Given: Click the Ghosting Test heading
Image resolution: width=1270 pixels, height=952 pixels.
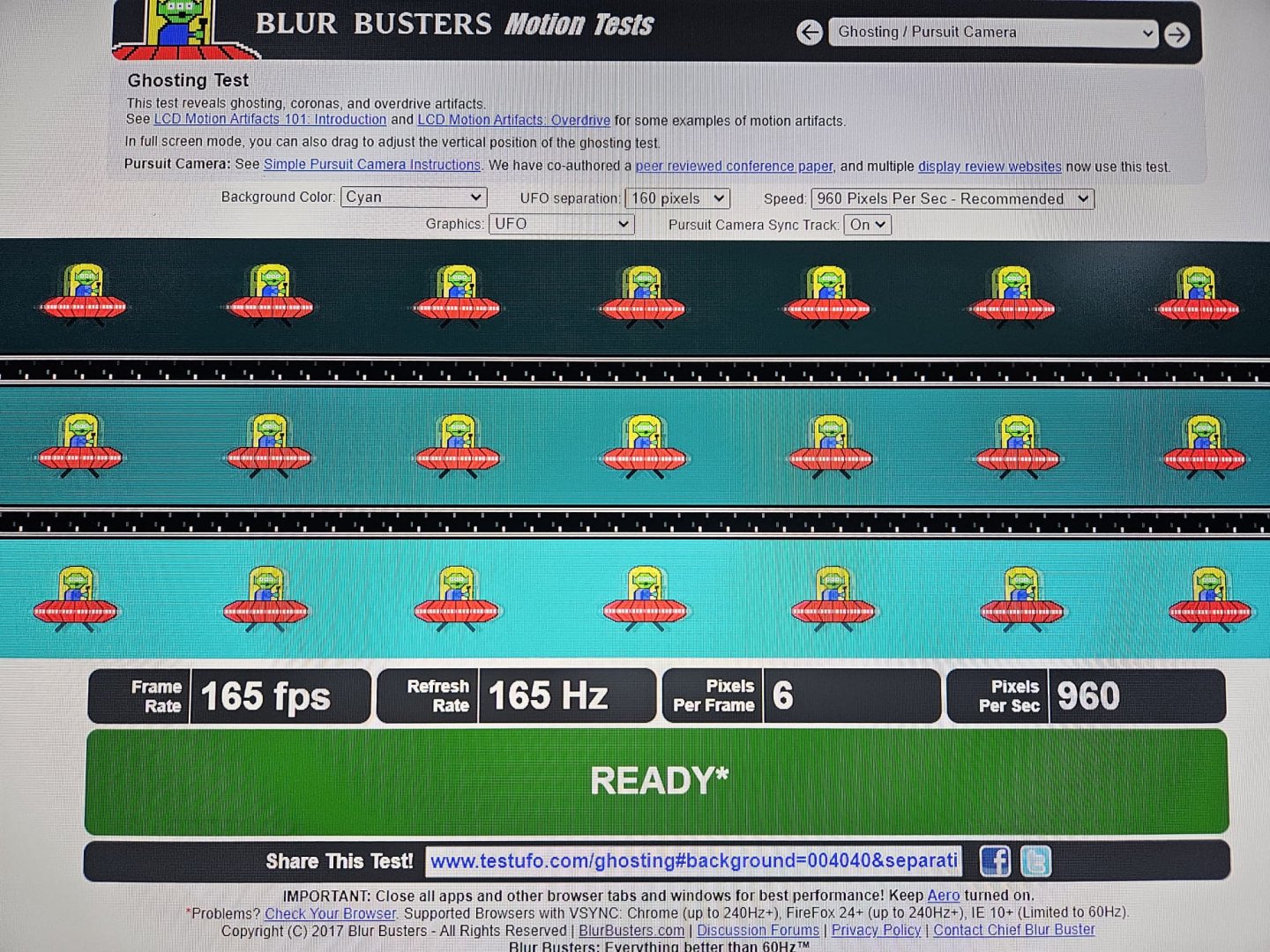Looking at the screenshot, I should 188,80.
